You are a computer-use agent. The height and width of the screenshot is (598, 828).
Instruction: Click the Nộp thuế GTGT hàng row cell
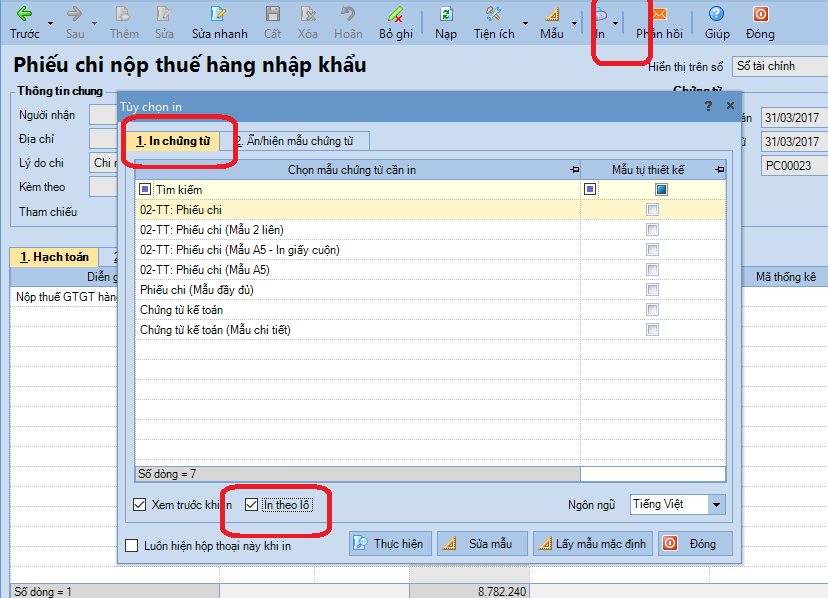64,297
